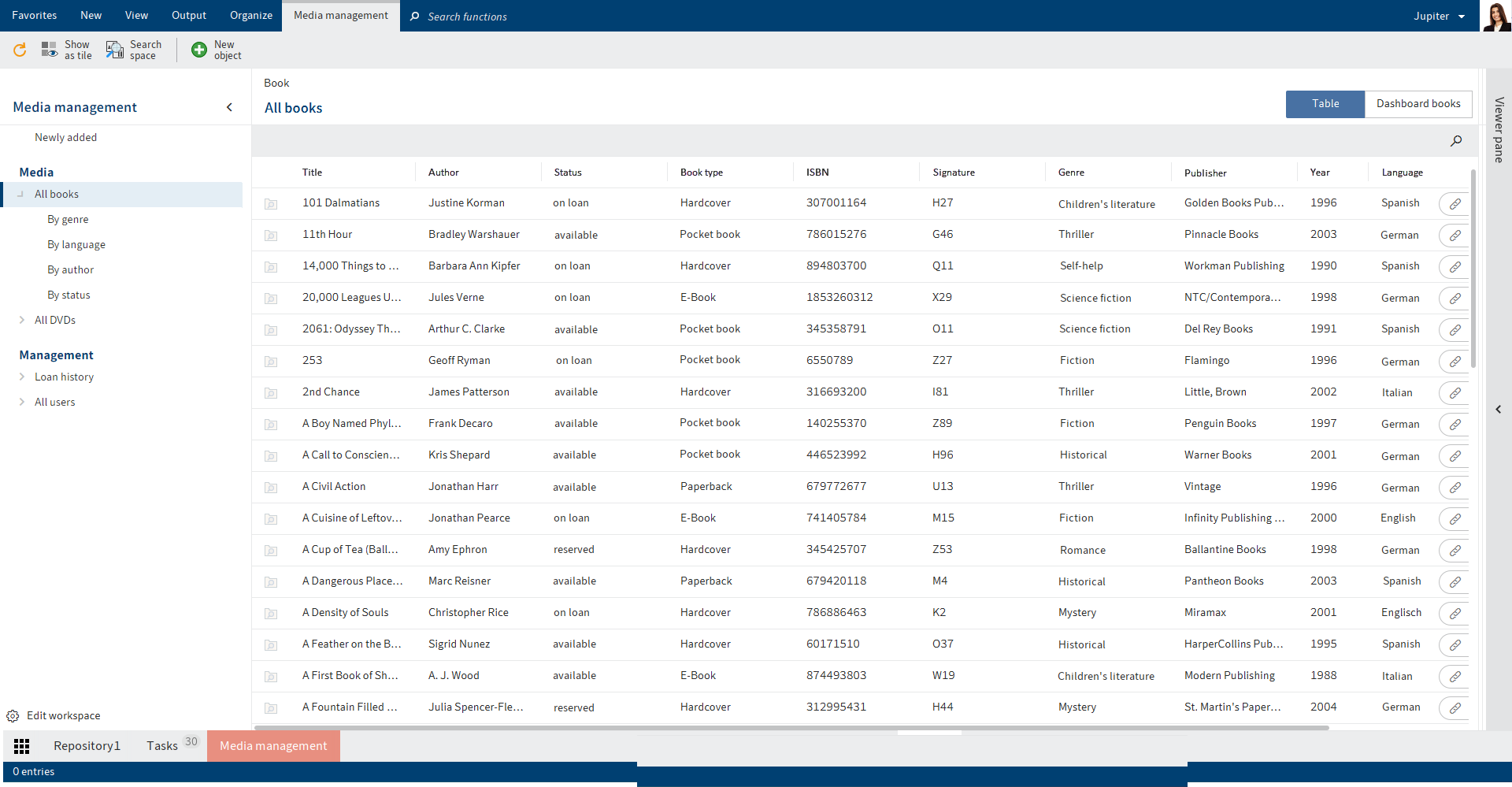Click link icon for Arthur C. Clarke row
Image resolution: width=1512 pixels, height=787 pixels.
[1455, 330]
